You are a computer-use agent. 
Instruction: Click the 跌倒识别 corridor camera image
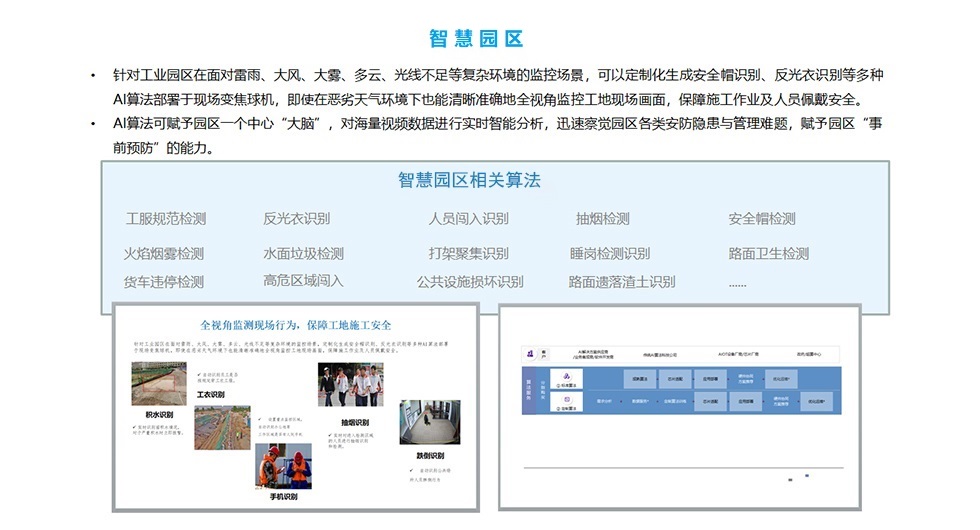point(430,423)
